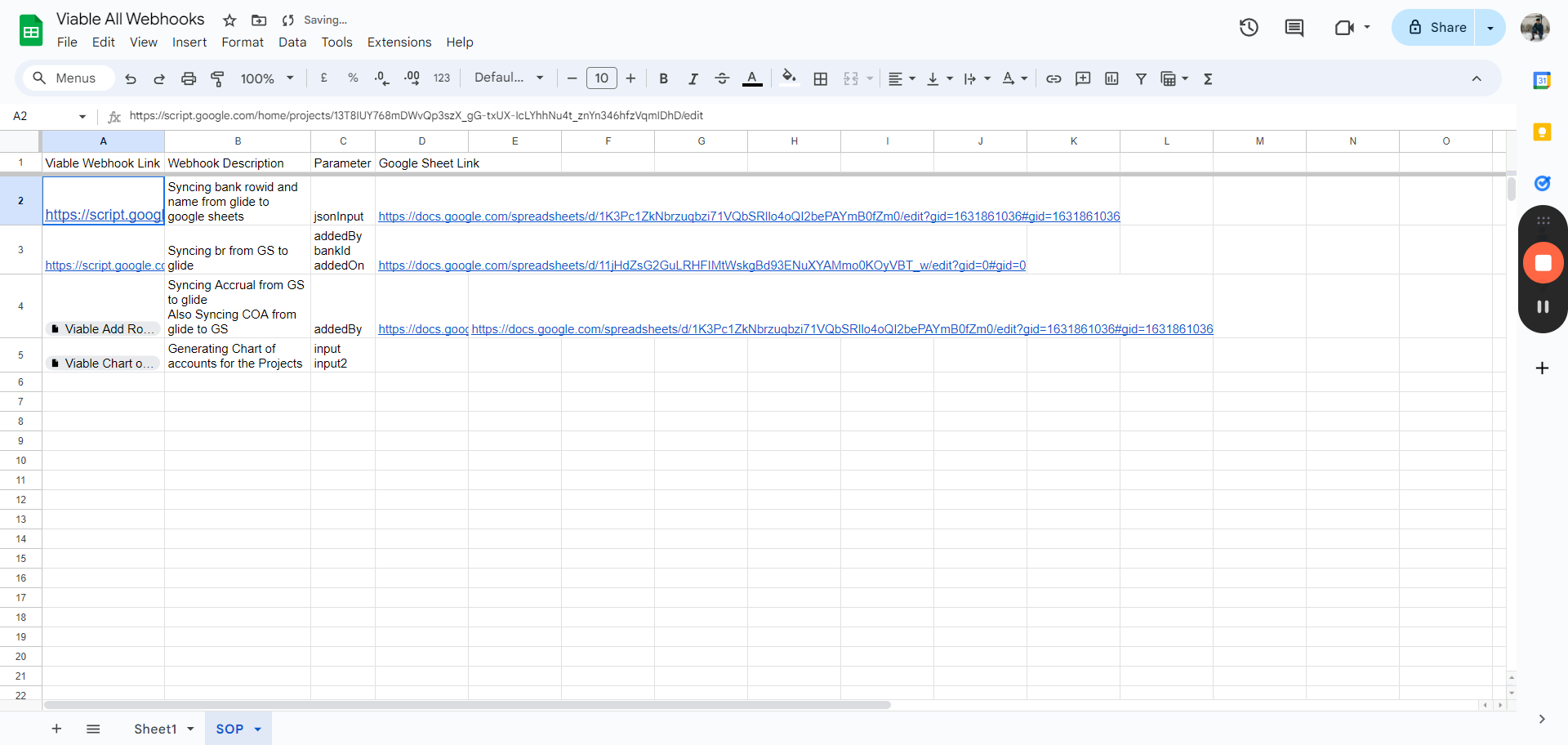
Task: Switch to the Sheet1 tab
Action: pyautogui.click(x=155, y=729)
